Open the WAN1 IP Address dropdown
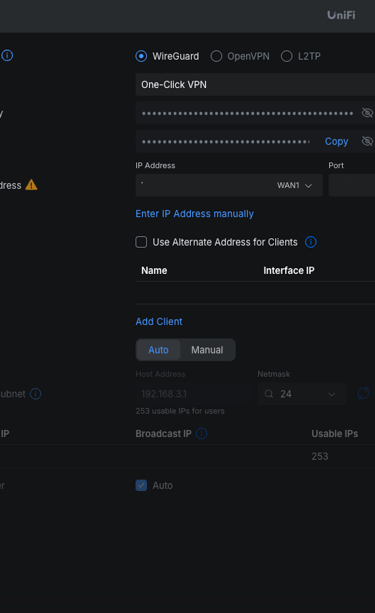The image size is (375, 613). tap(229, 185)
